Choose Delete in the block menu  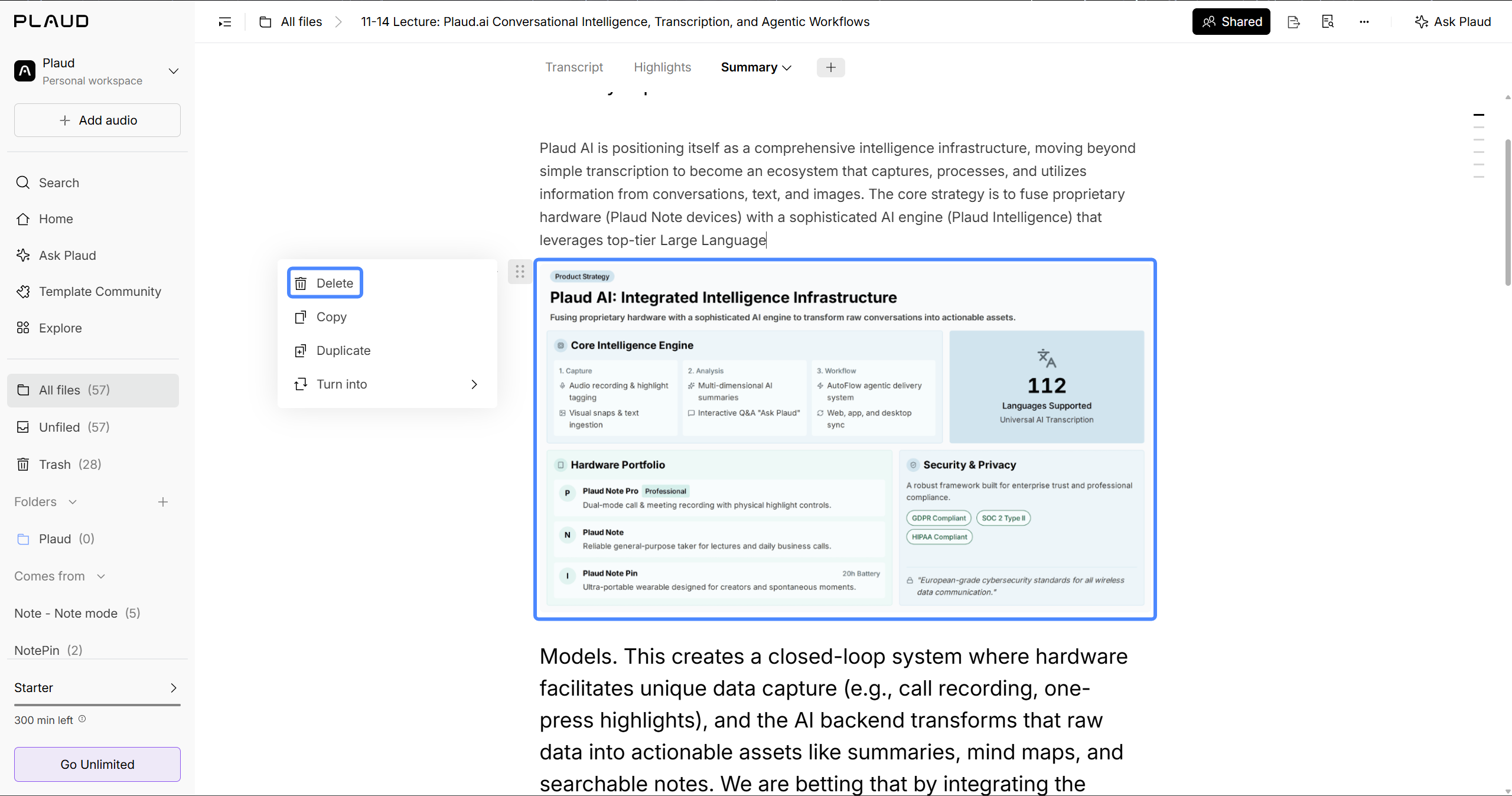325,283
